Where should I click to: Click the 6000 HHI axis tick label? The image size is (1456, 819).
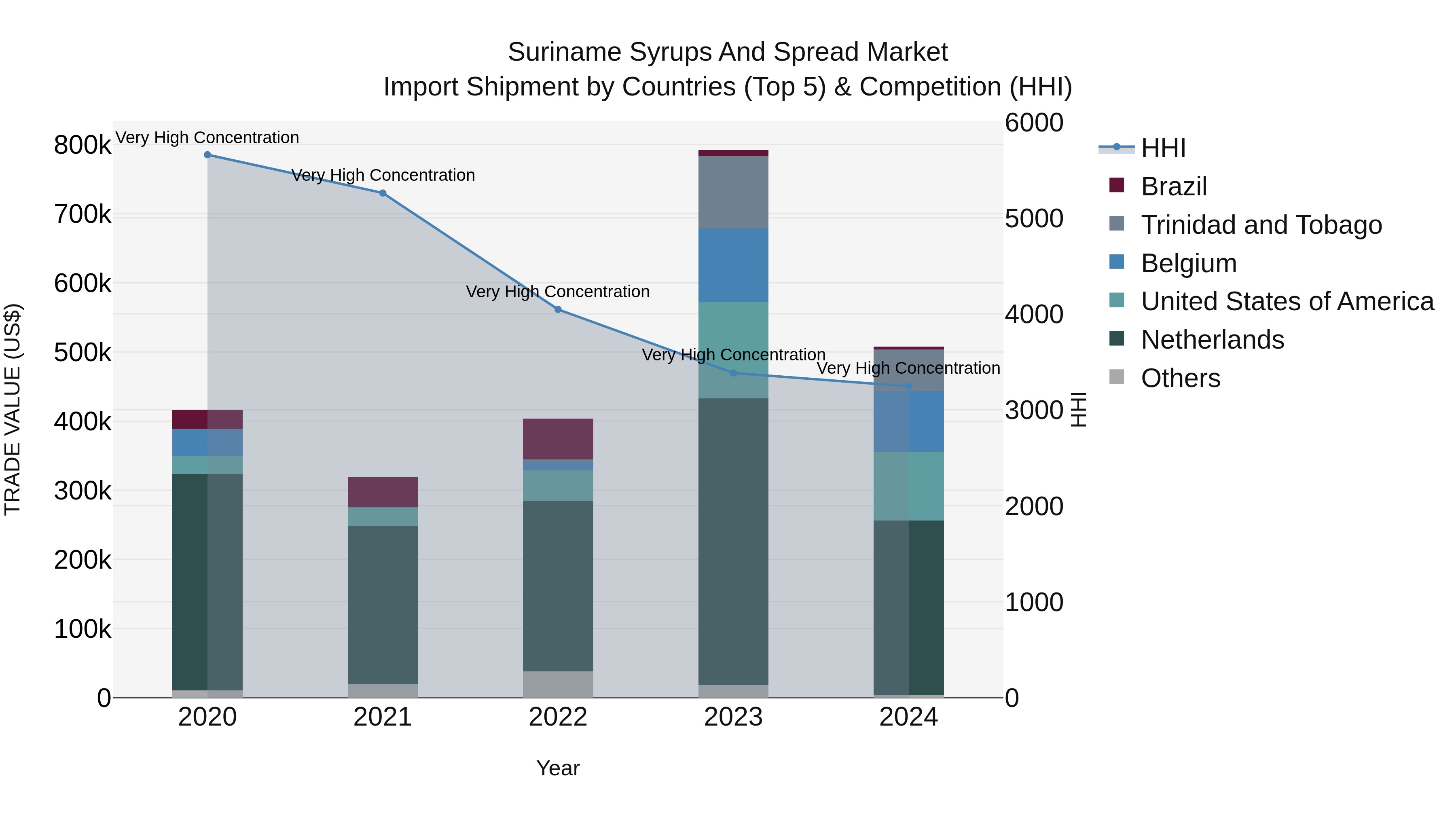tap(1034, 123)
